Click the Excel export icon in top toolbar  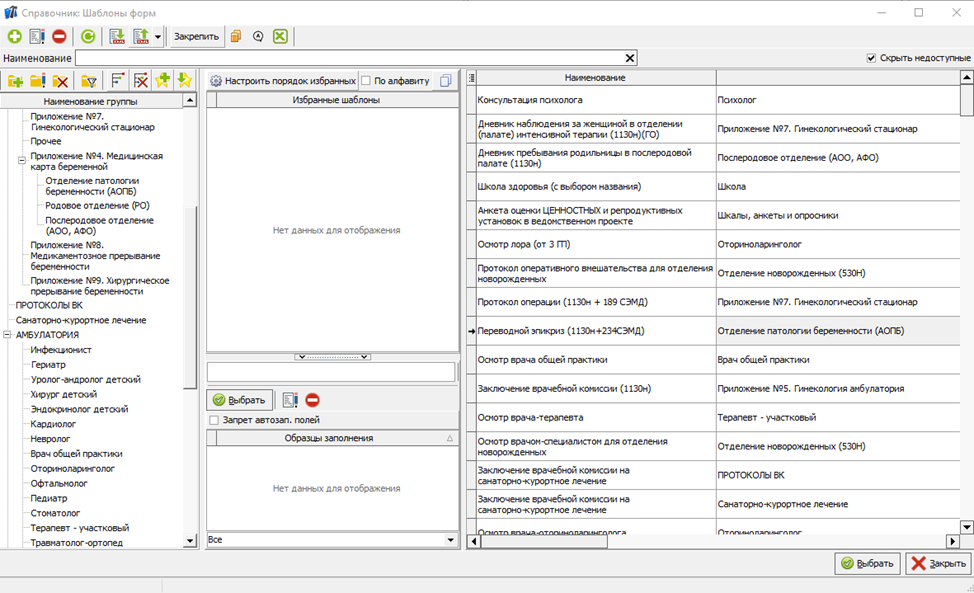coord(280,37)
